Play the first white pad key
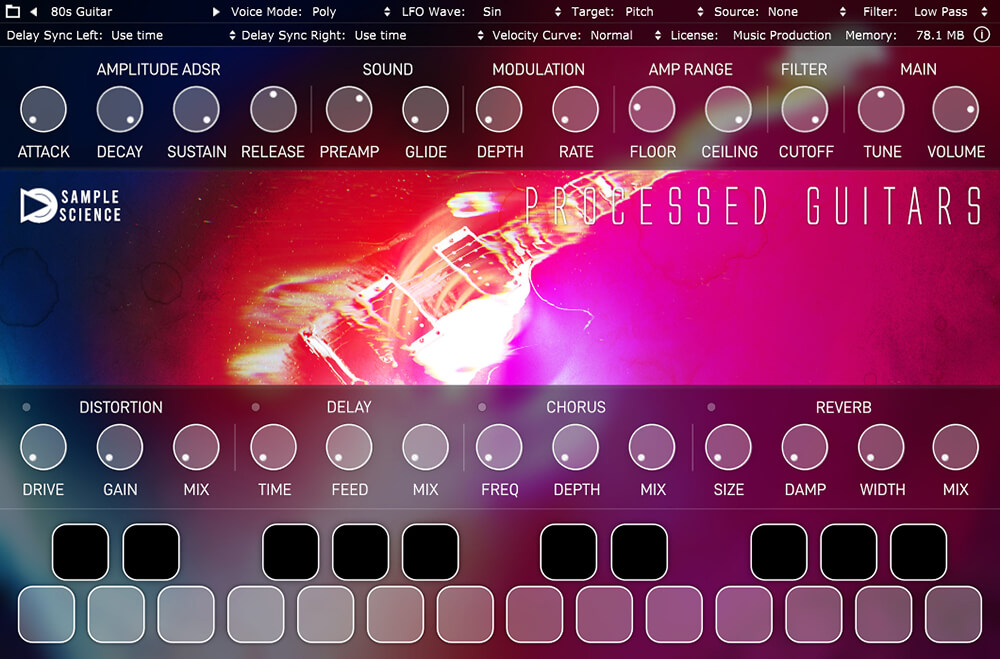Image resolution: width=1000 pixels, height=659 pixels. tap(46, 614)
